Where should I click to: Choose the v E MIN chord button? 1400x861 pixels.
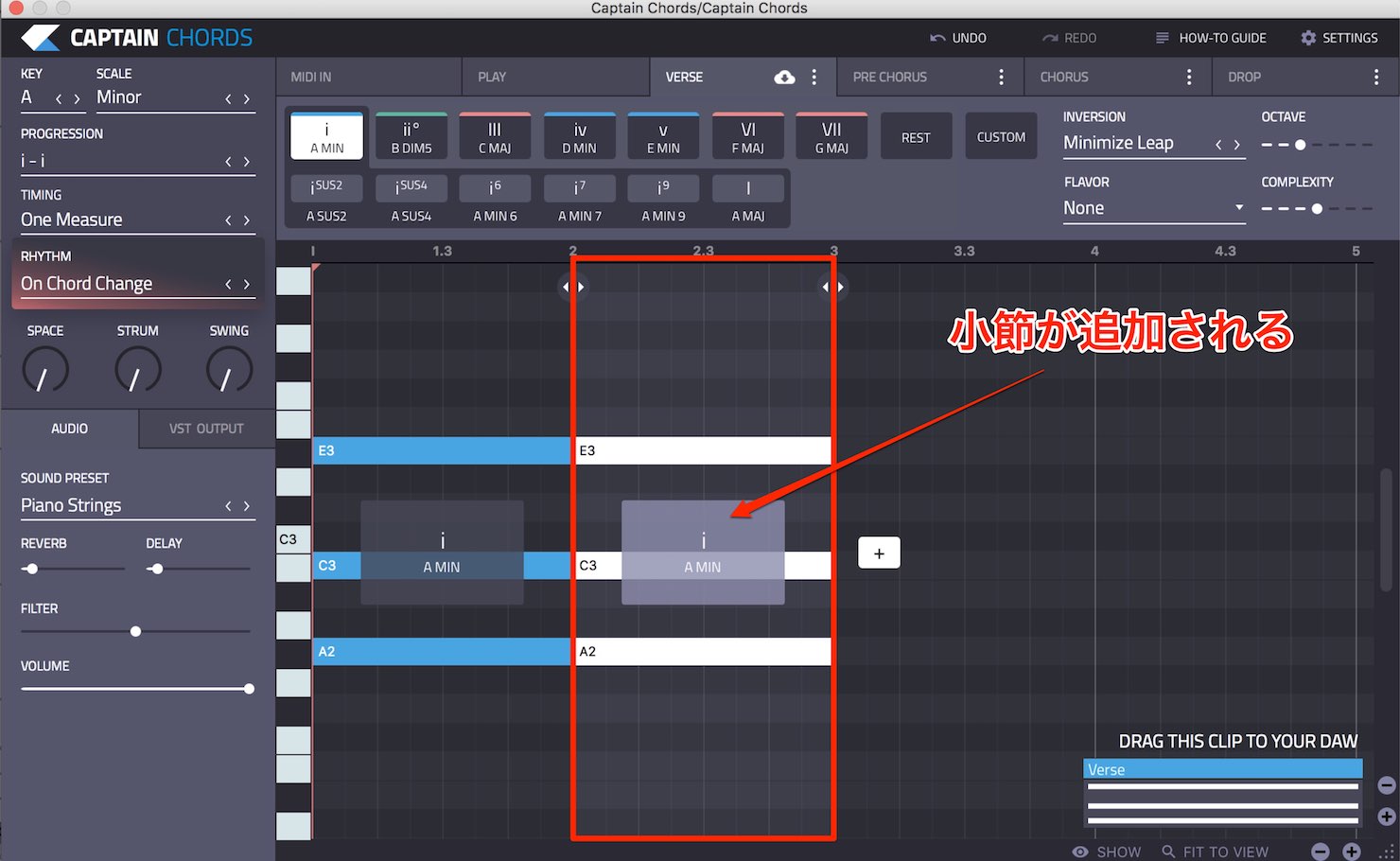[x=663, y=136]
